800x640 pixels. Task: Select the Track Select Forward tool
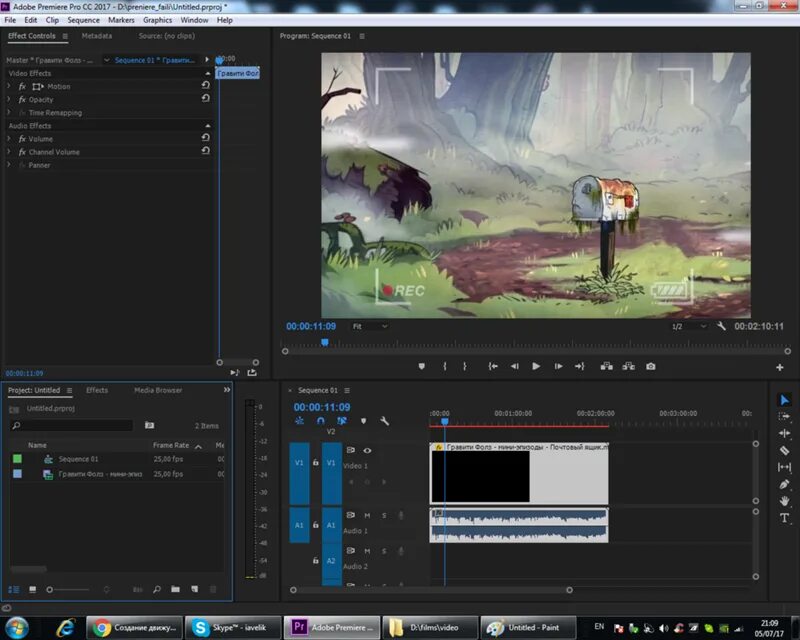[784, 417]
